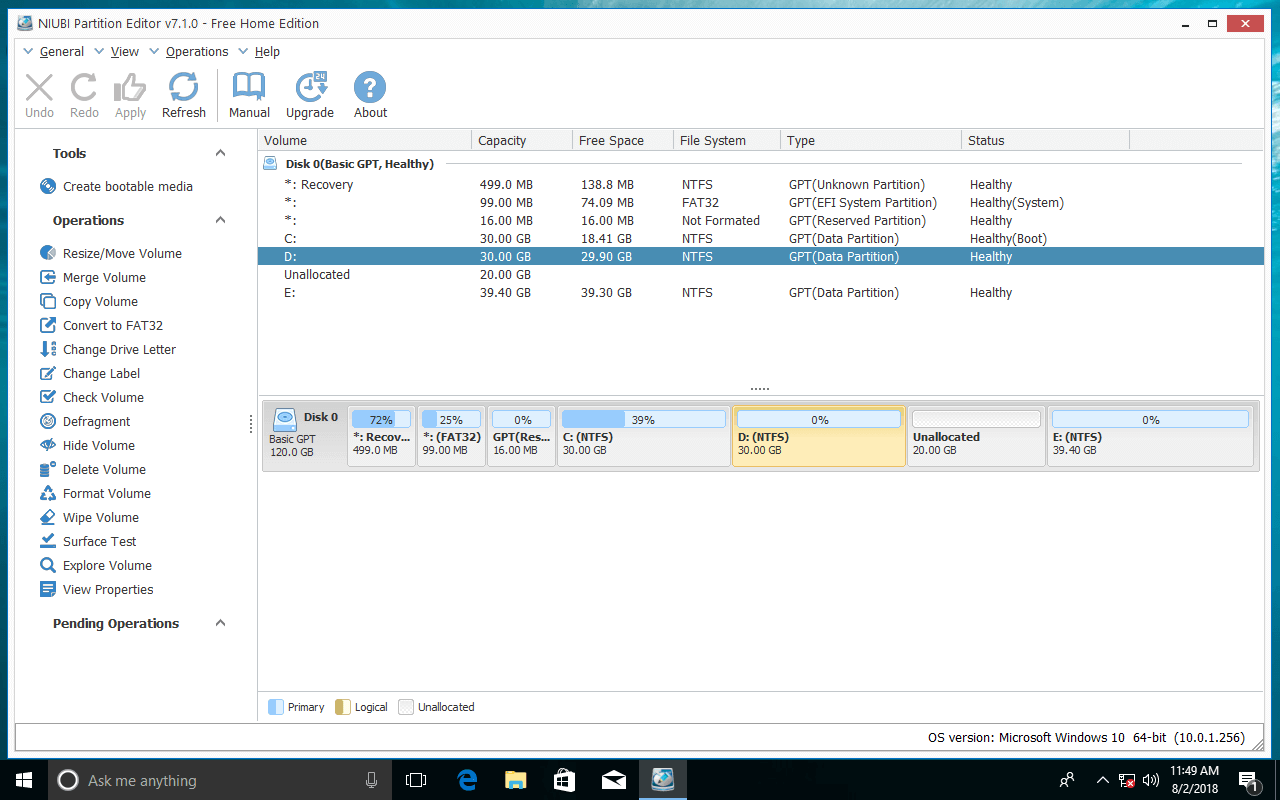Sort by the Status column header
Screen dimensions: 1280x800
click(x=1045, y=140)
